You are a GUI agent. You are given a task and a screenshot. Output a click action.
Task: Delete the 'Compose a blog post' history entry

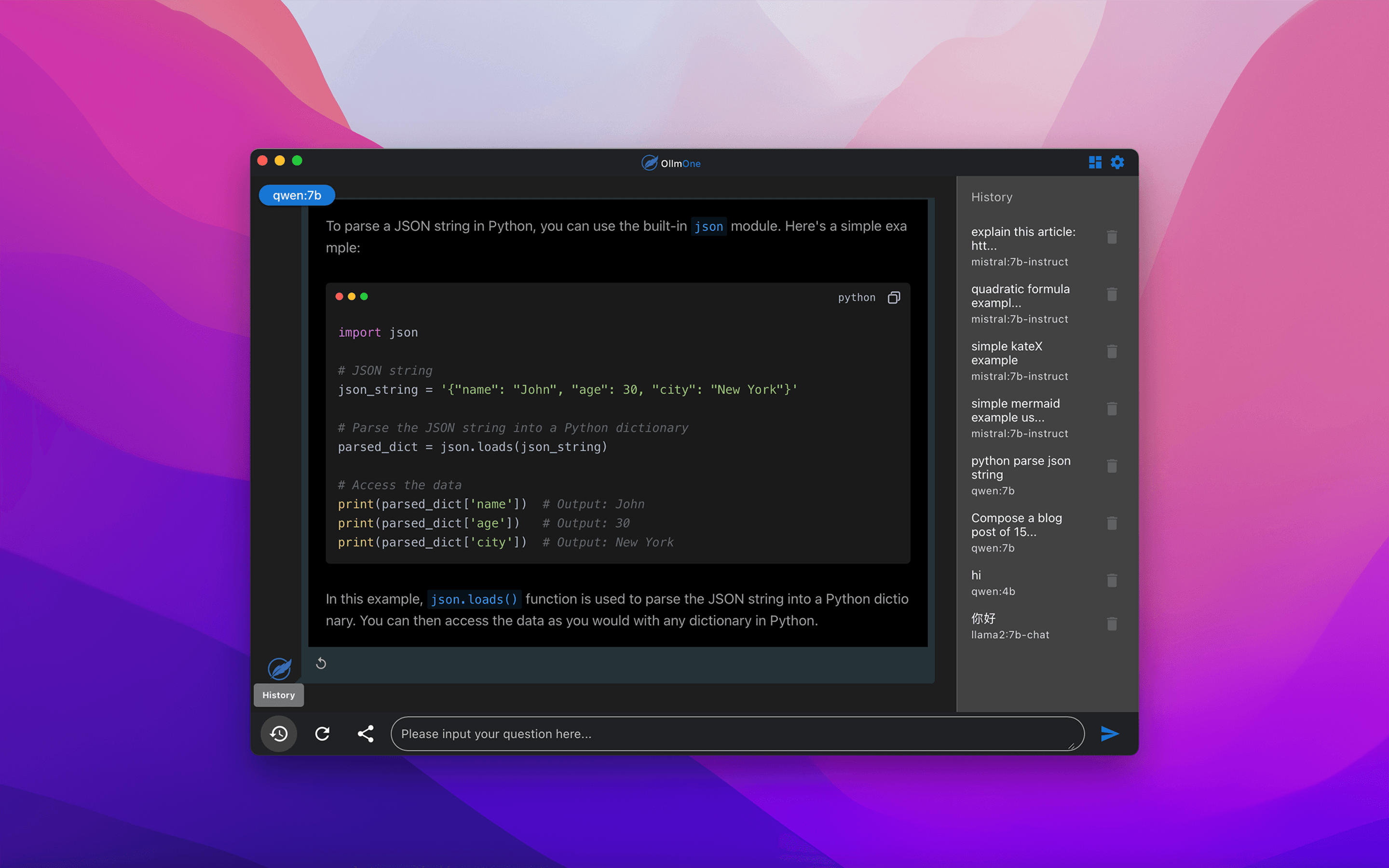[x=1112, y=524]
